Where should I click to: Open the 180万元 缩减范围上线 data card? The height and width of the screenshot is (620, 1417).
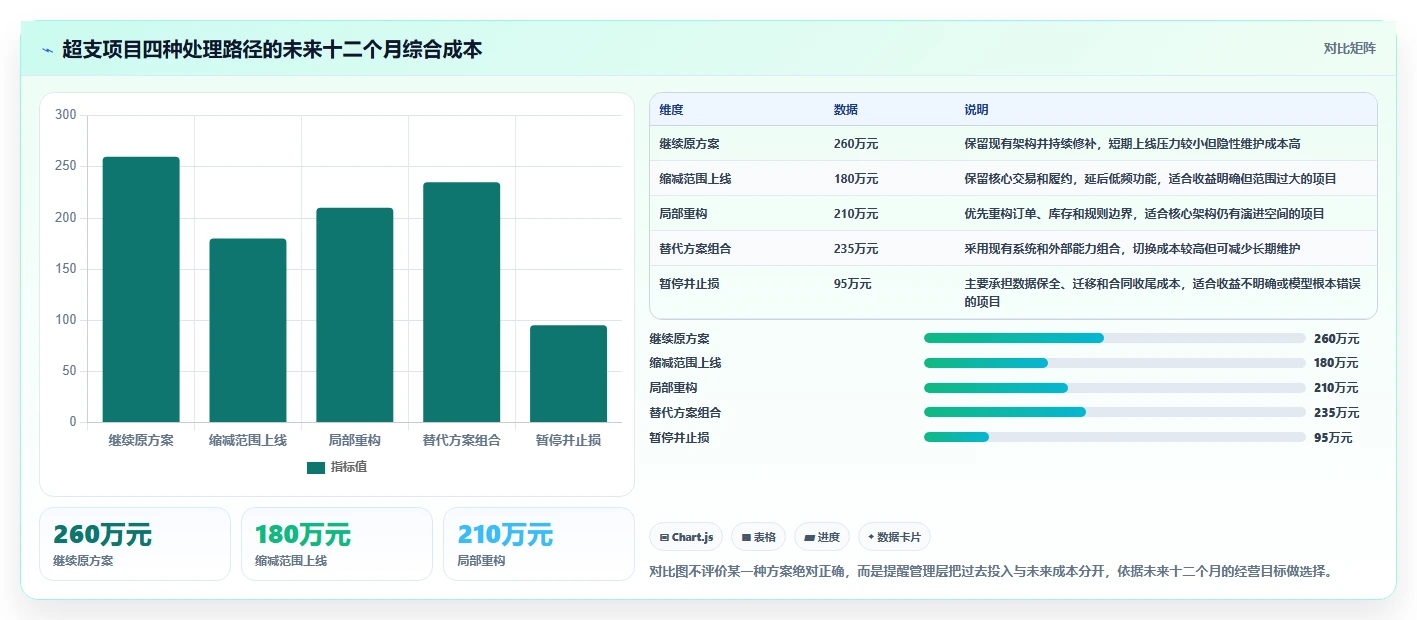pos(337,544)
